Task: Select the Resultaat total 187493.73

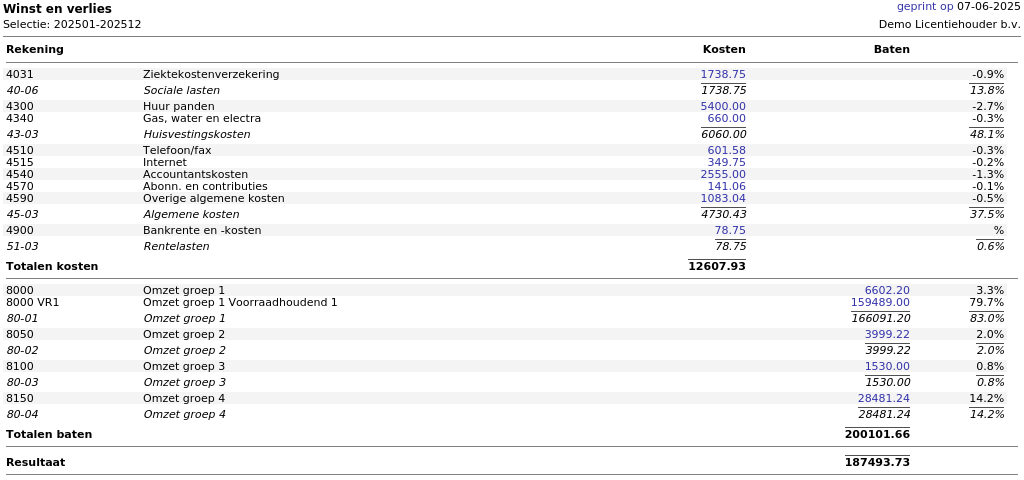Action: (x=877, y=462)
